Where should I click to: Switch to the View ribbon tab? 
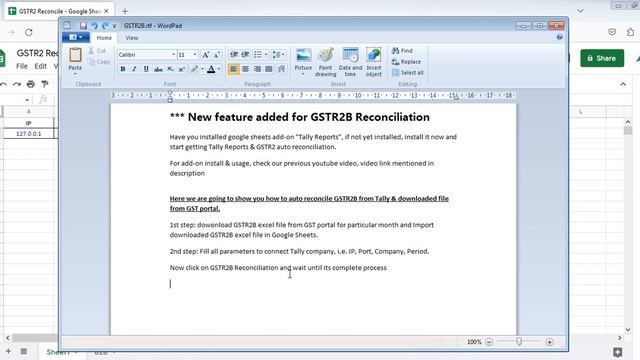pos(131,38)
